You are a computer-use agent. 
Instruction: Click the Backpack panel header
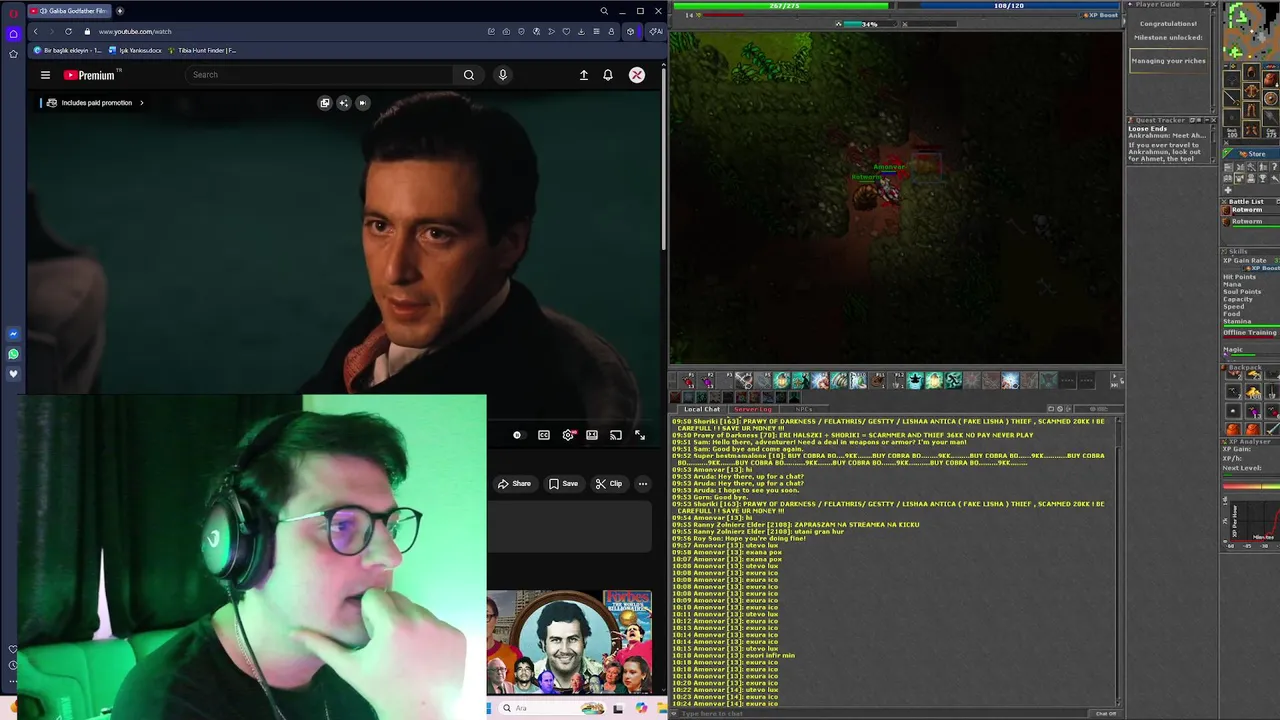pyautogui.click(x=1250, y=368)
